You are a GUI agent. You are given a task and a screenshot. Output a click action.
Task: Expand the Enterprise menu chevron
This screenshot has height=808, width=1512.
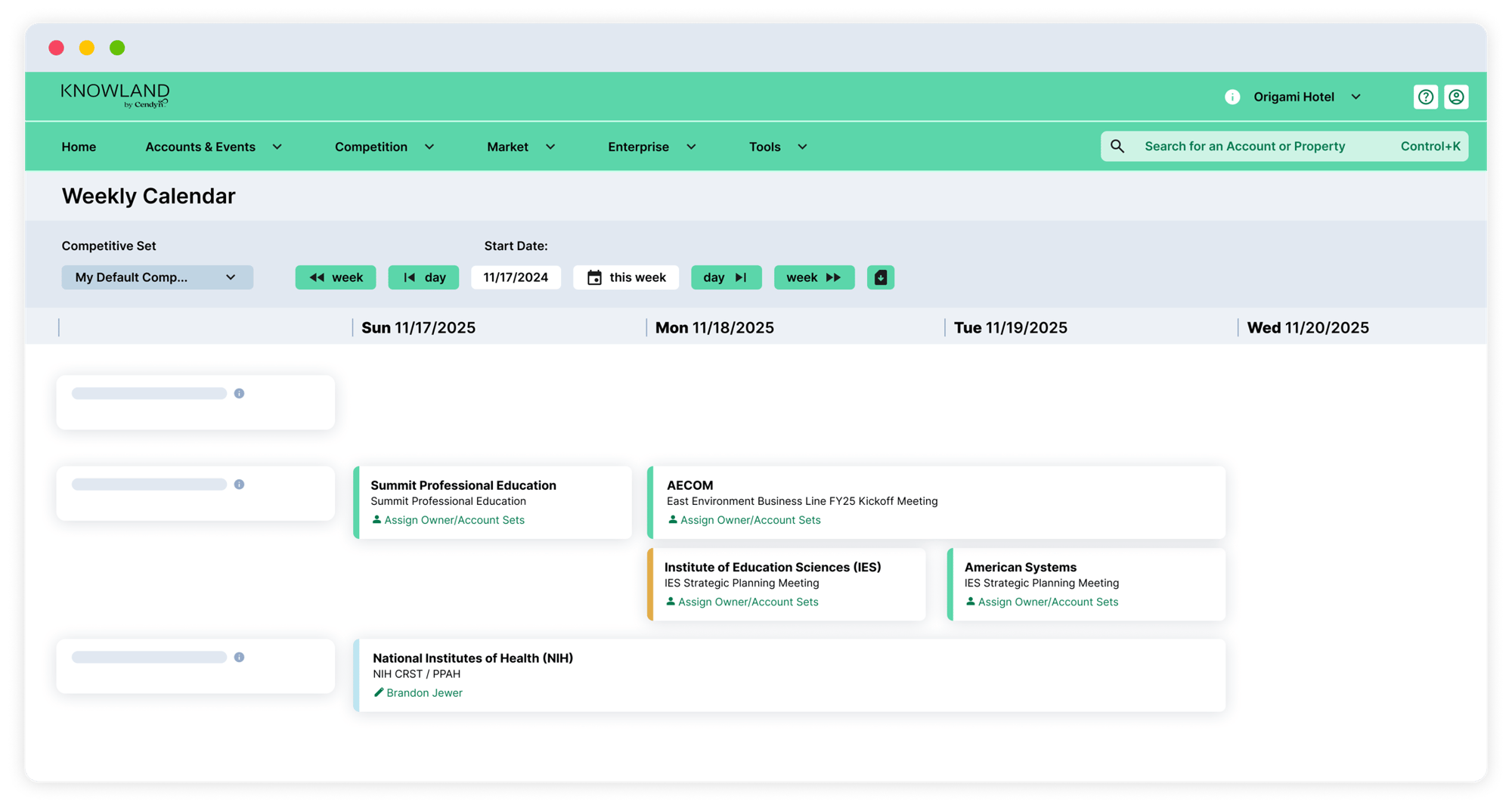pos(690,147)
